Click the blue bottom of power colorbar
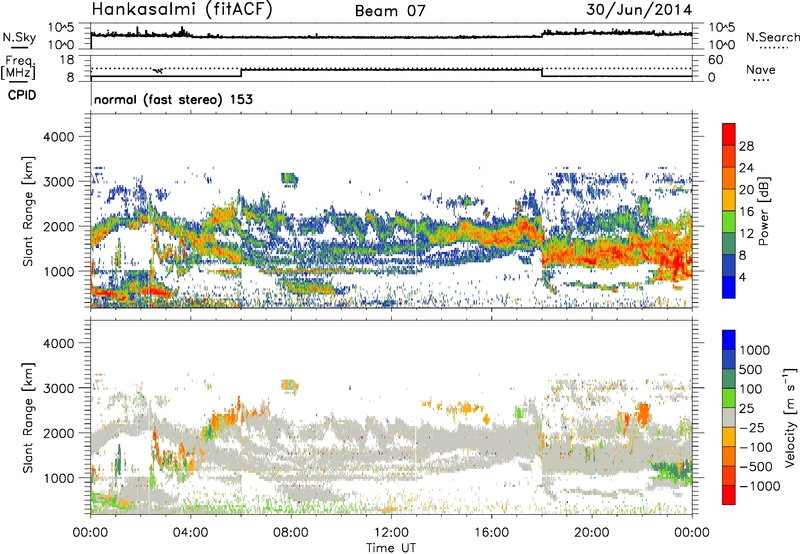 point(729,287)
